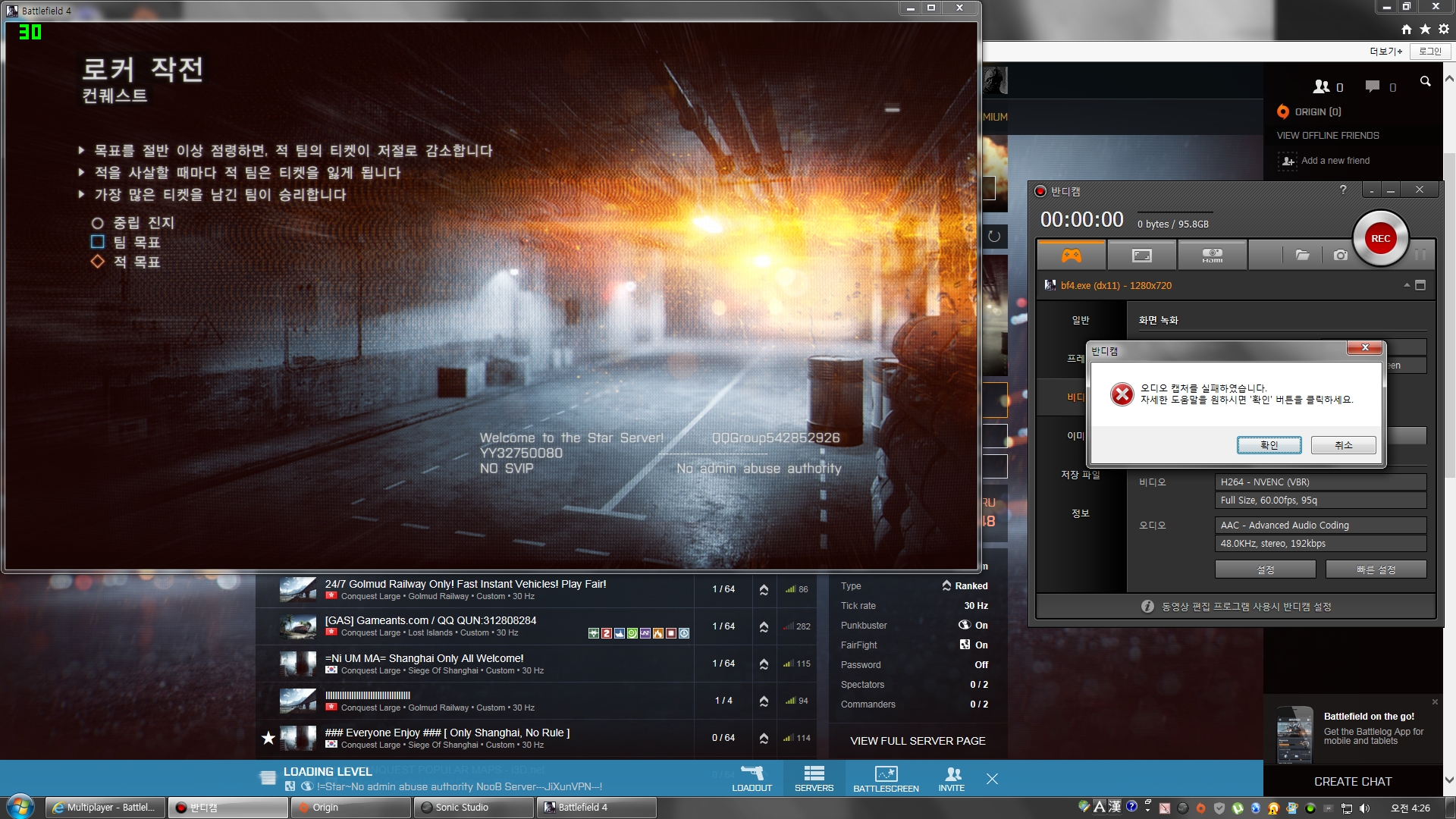1456x819 pixels.
Task: Expand boost arrow on 24/7 Golmud Railway server
Action: 764,589
